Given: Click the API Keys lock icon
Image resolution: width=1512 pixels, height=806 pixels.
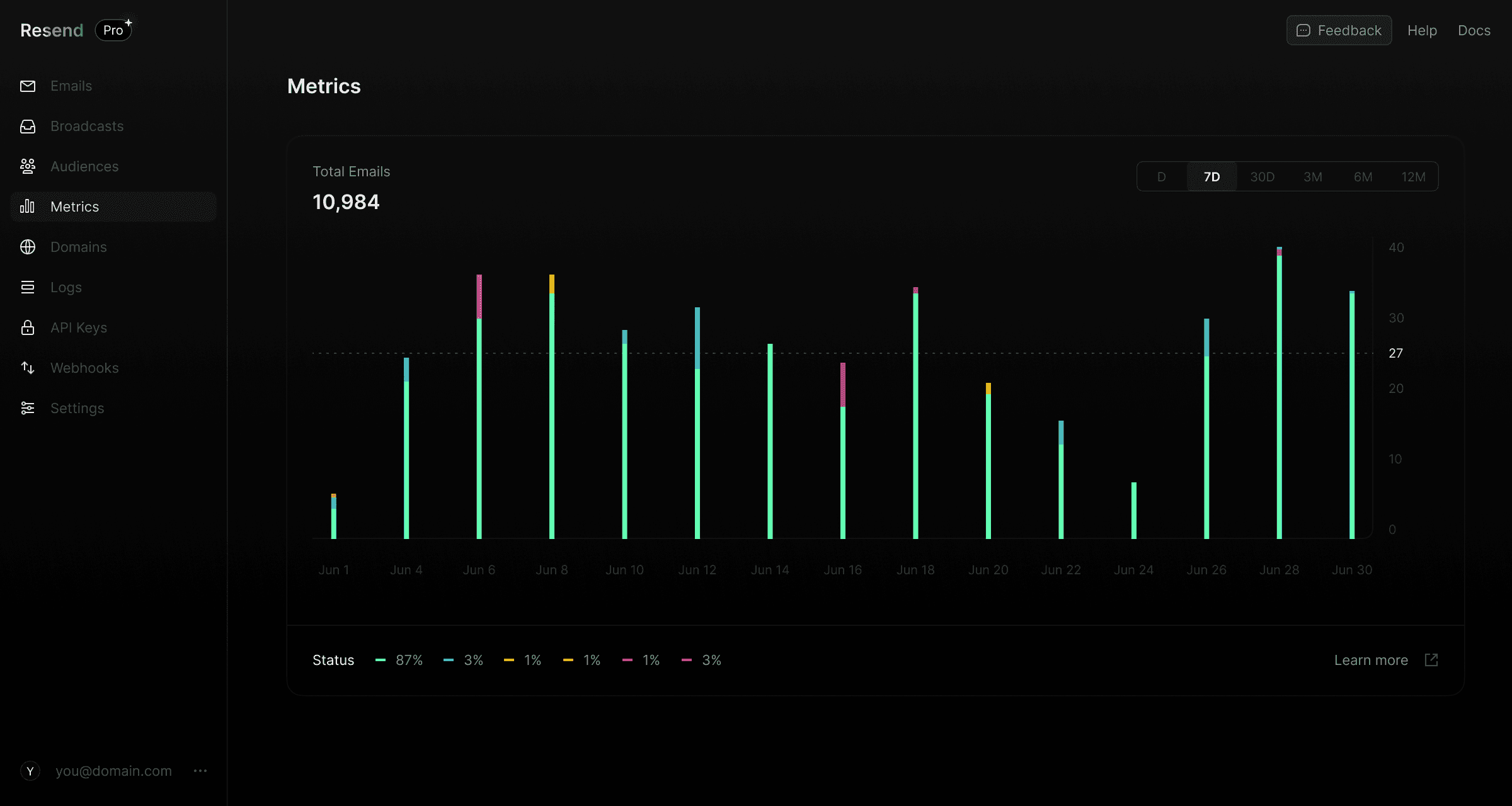Looking at the screenshot, I should 28,327.
